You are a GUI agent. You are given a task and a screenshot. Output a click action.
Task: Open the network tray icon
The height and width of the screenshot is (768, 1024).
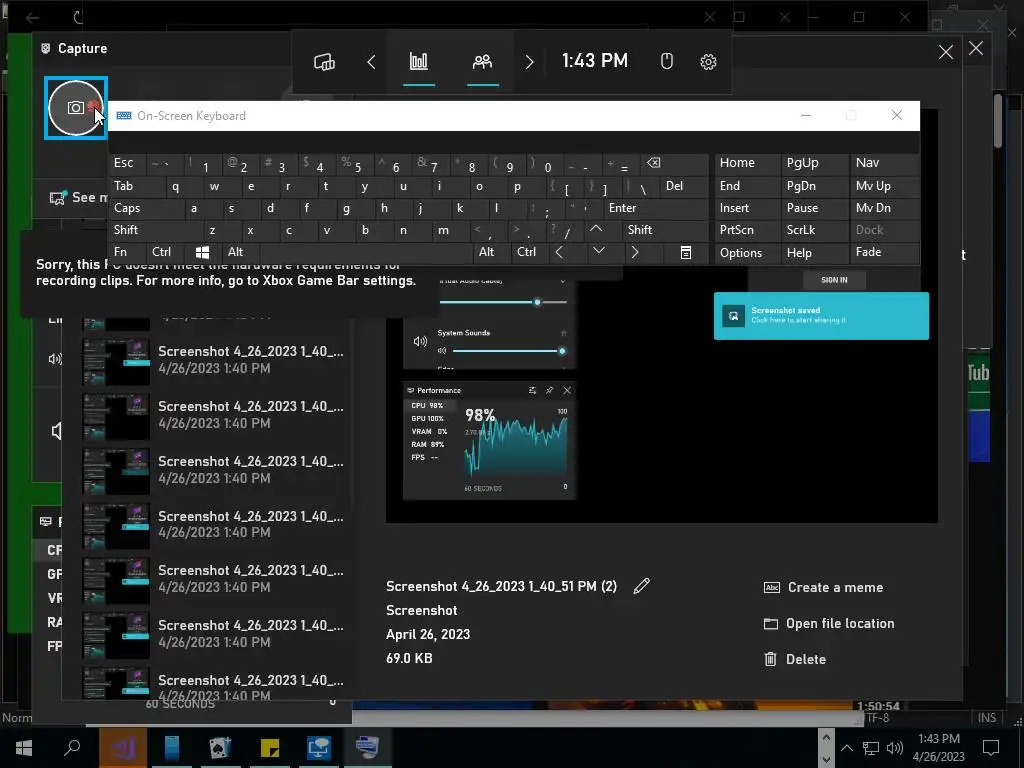[x=871, y=748]
